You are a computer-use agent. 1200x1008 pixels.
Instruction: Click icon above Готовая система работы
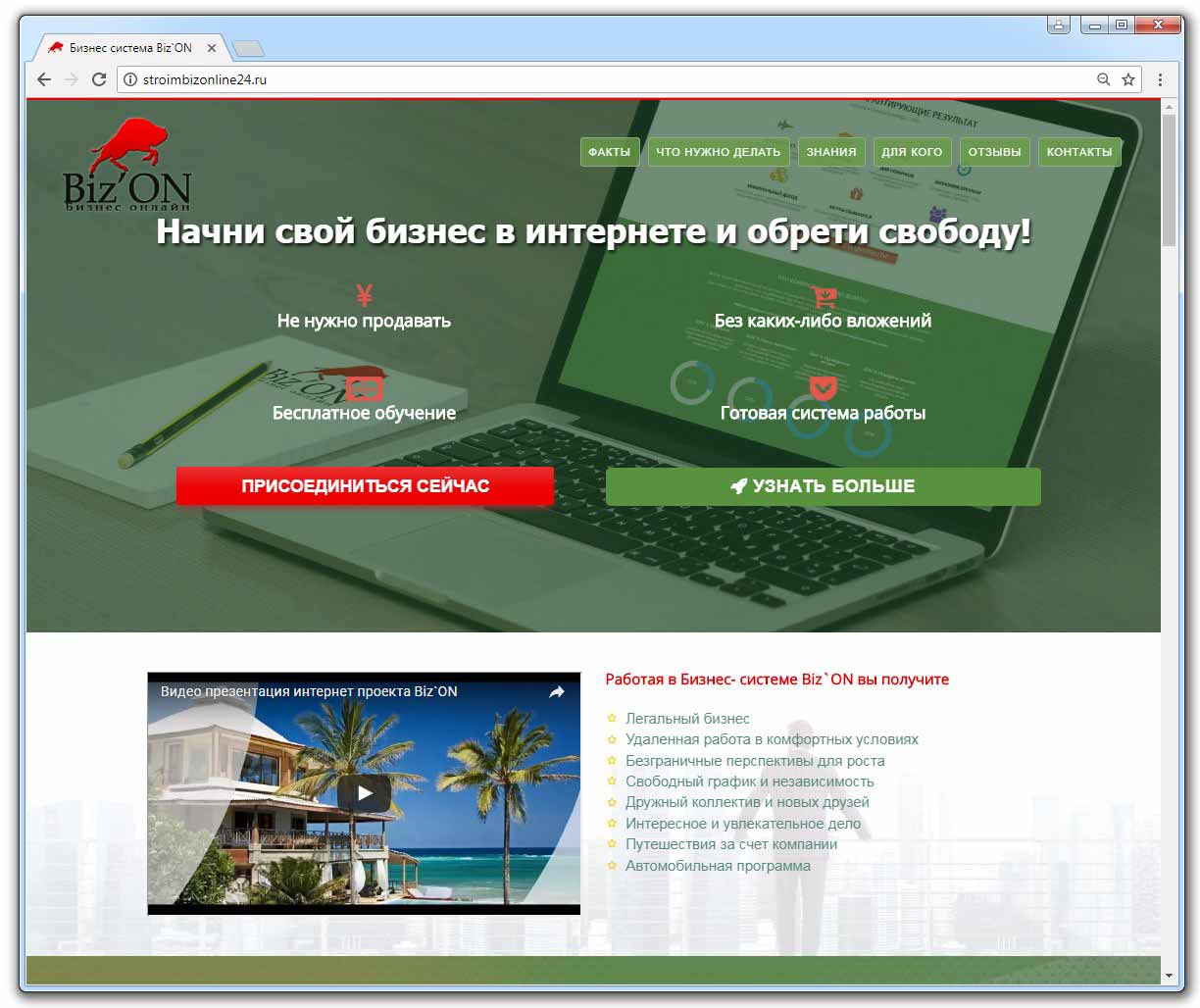[823, 388]
